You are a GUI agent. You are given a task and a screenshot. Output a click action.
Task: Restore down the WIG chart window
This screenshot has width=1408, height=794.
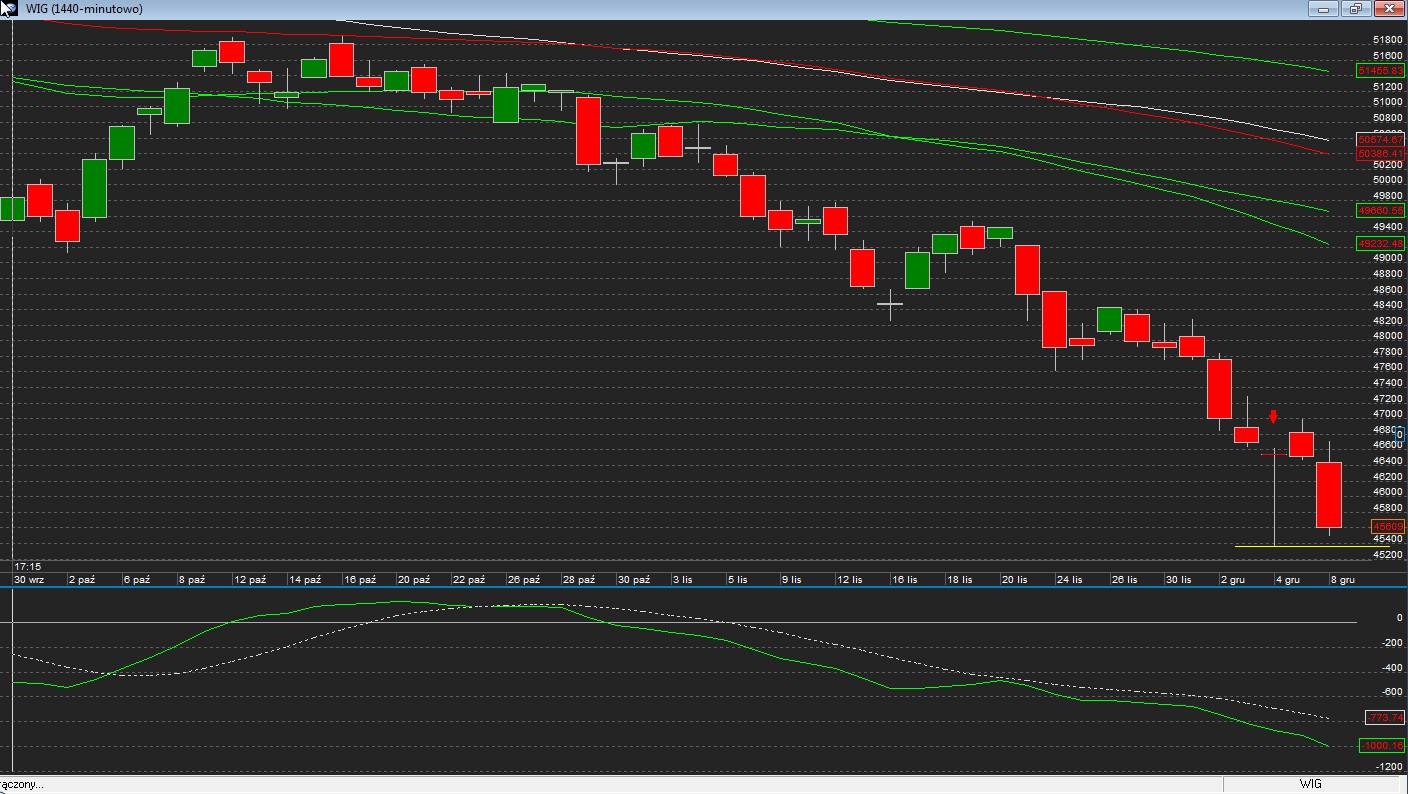click(1356, 9)
